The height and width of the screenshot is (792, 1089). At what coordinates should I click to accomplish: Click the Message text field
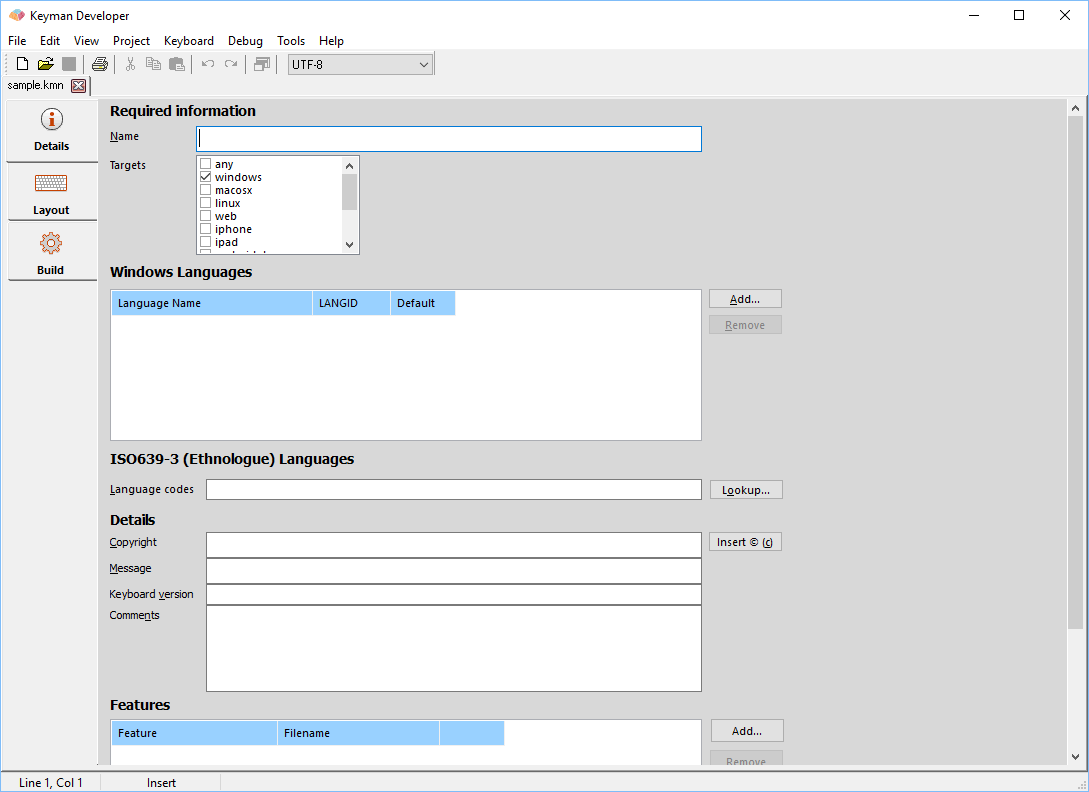tap(454, 571)
